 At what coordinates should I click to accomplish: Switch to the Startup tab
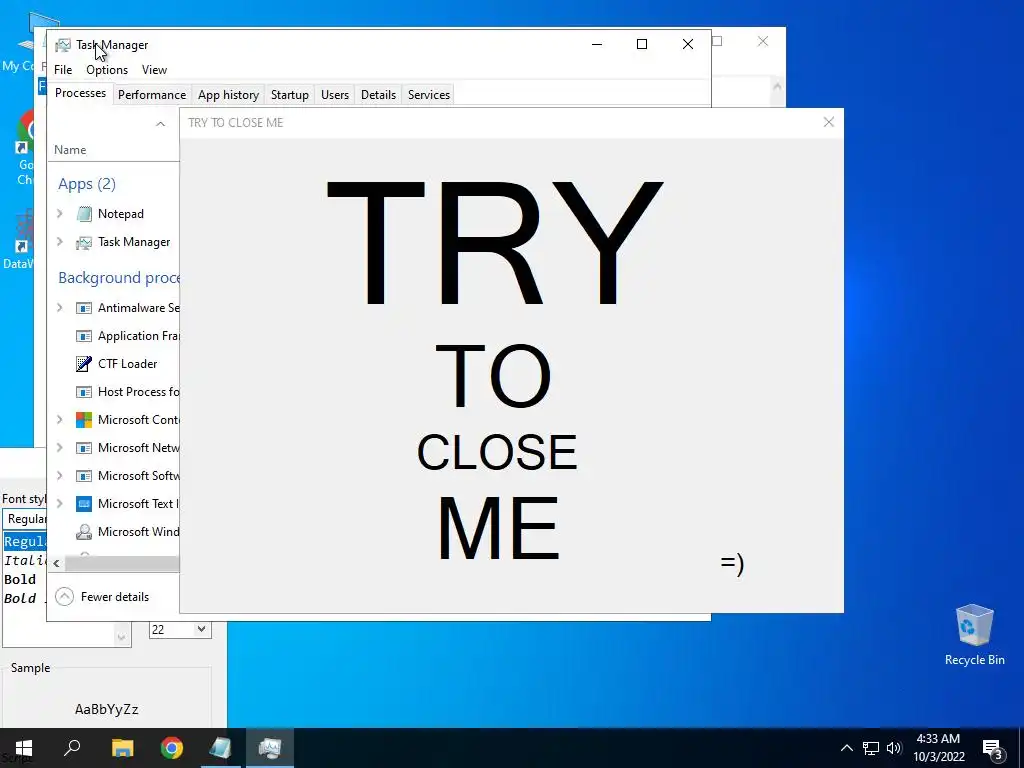click(289, 95)
